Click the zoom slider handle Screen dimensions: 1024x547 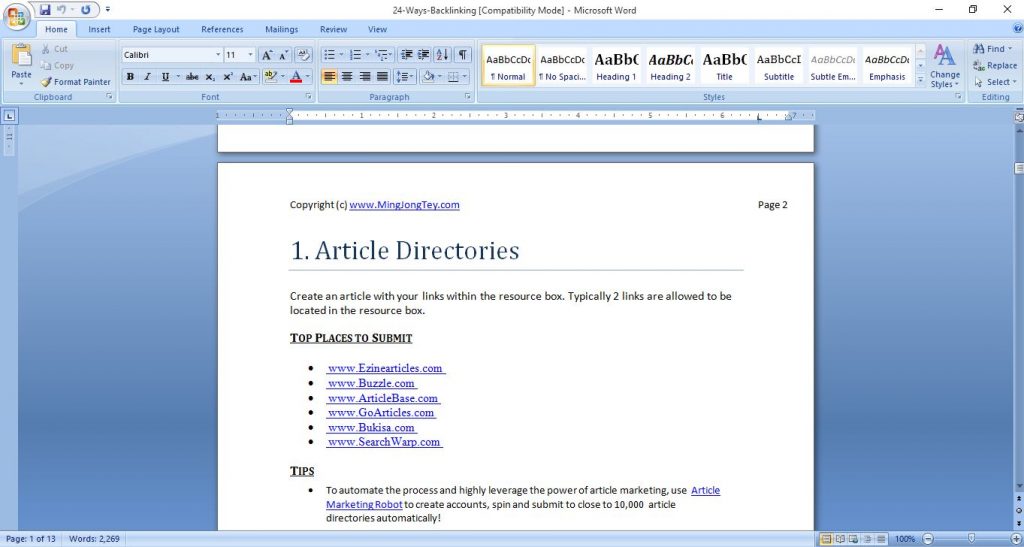click(x=972, y=539)
